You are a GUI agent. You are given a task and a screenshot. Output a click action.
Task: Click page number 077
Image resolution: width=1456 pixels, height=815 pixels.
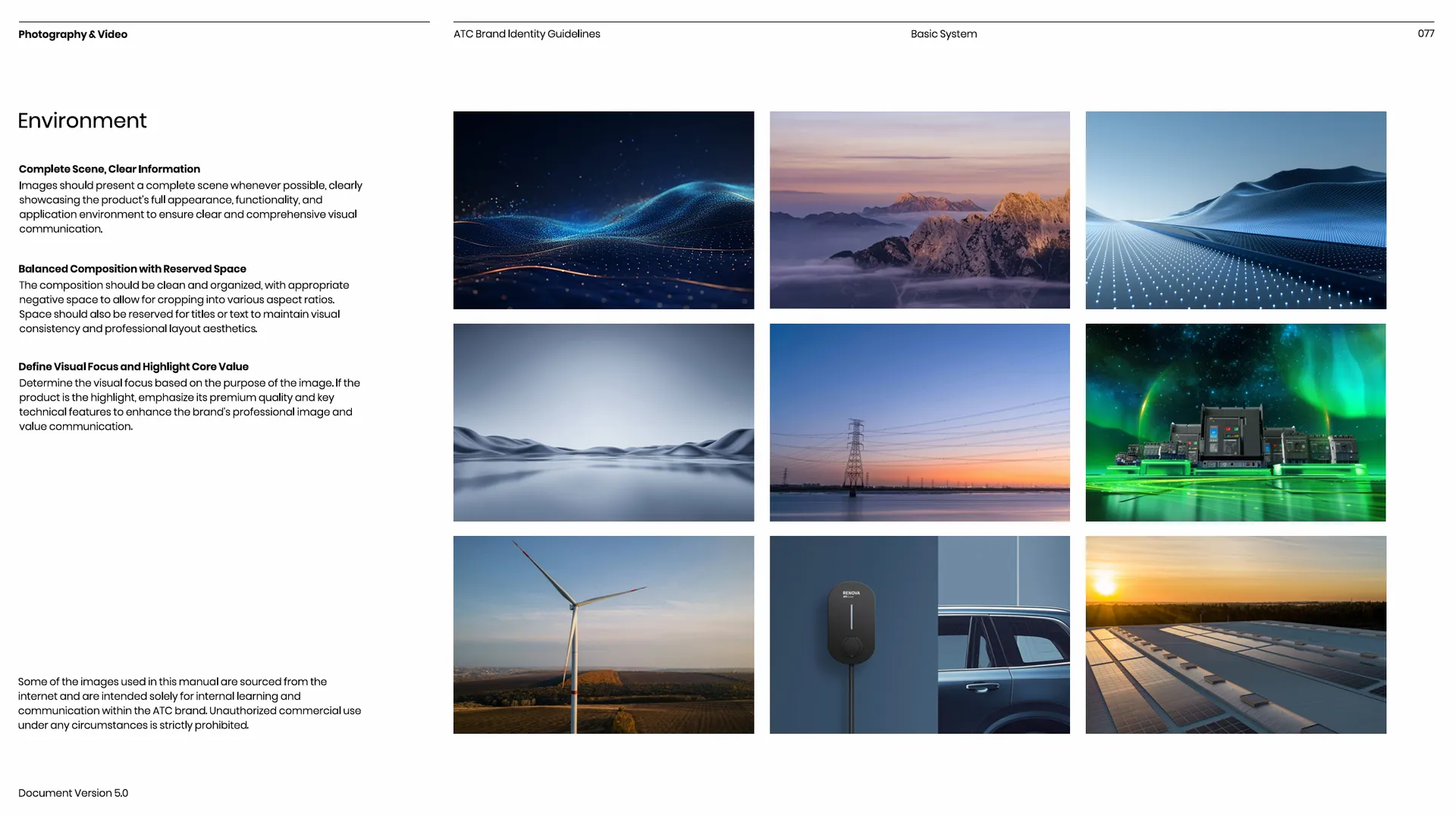1426,33
